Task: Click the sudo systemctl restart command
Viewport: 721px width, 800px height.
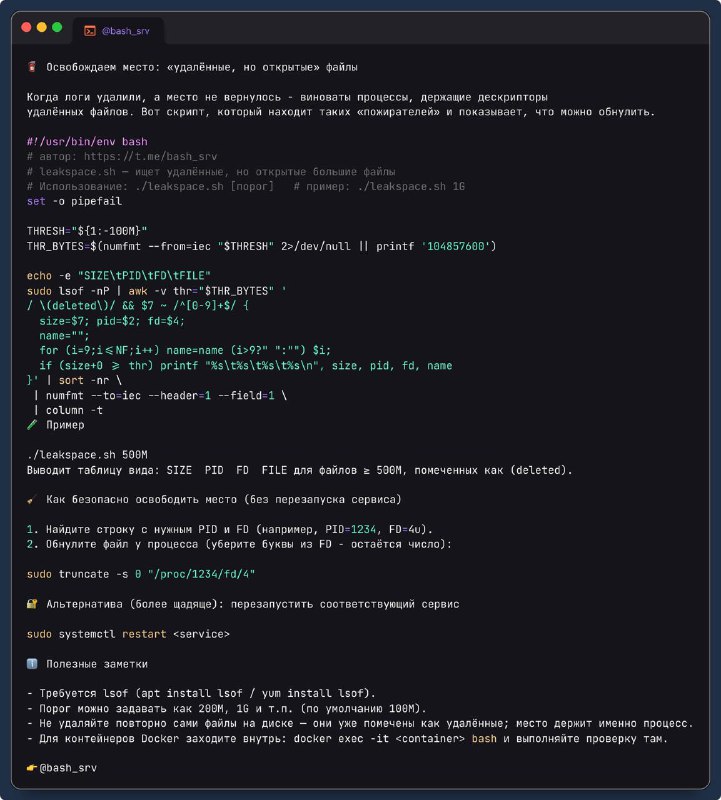Action: [128, 634]
